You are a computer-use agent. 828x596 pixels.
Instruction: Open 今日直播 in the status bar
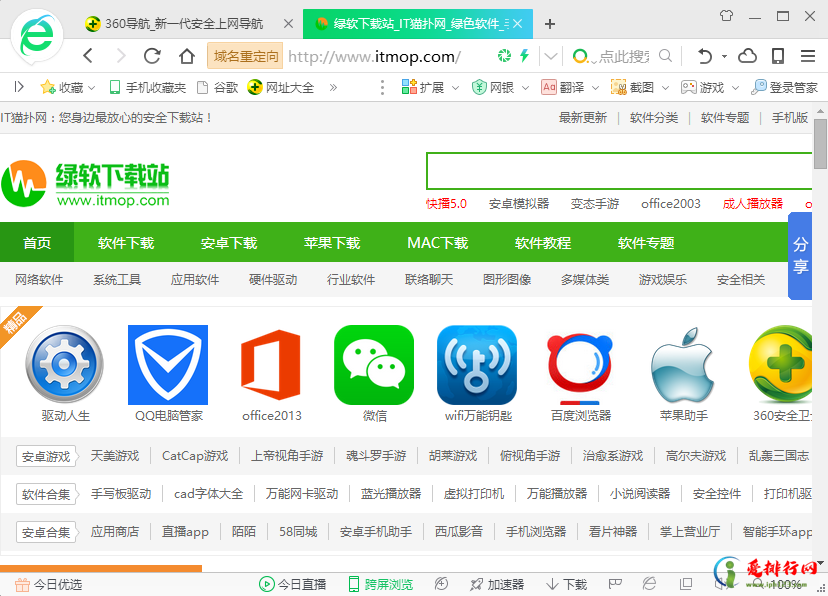(x=293, y=584)
